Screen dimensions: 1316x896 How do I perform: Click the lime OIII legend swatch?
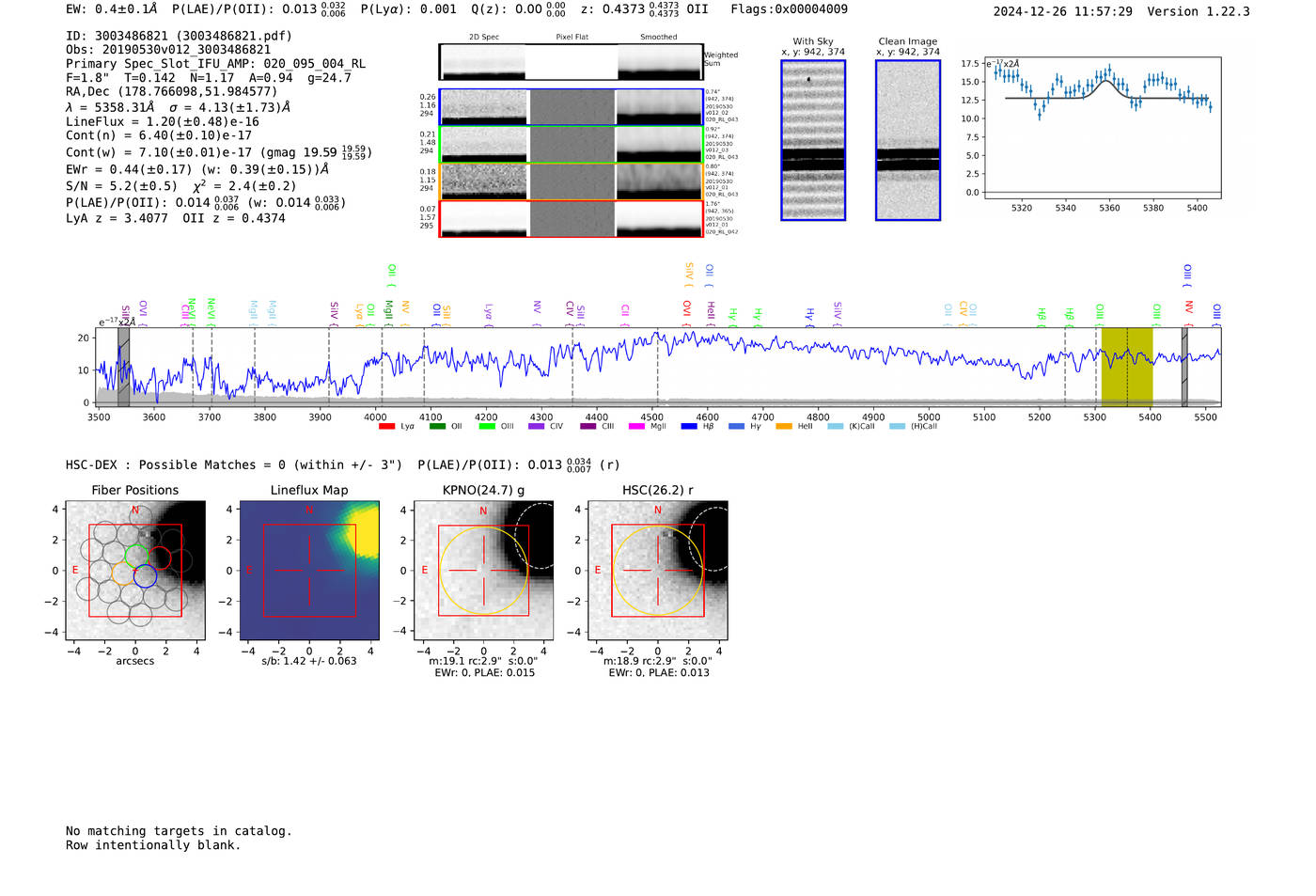[487, 427]
